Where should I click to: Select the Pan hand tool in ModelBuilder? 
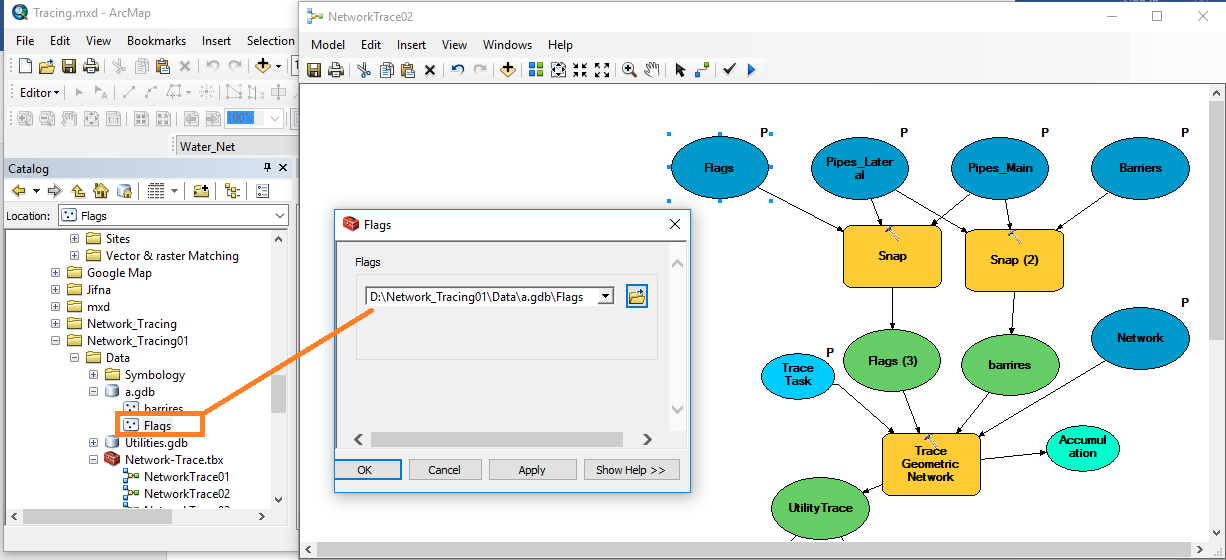pos(652,70)
